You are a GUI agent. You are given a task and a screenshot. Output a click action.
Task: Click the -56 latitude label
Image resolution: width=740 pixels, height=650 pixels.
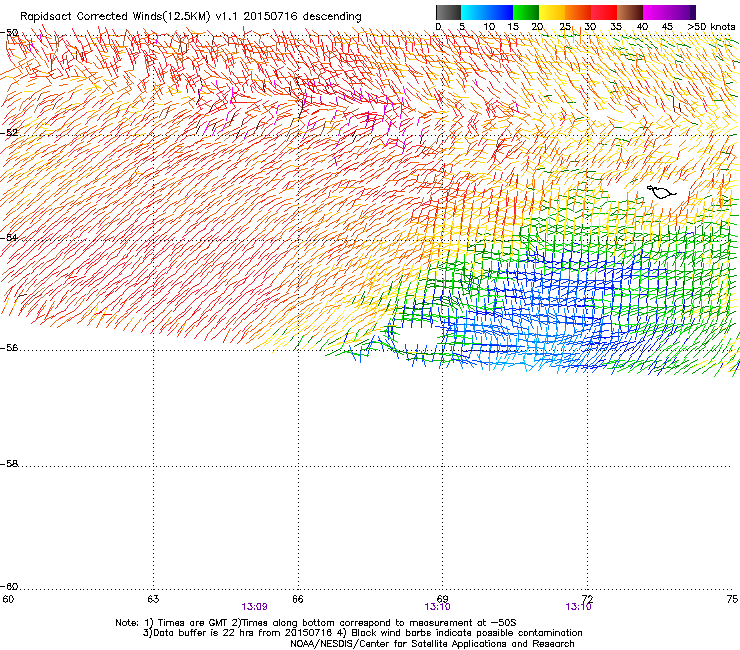[9, 347]
